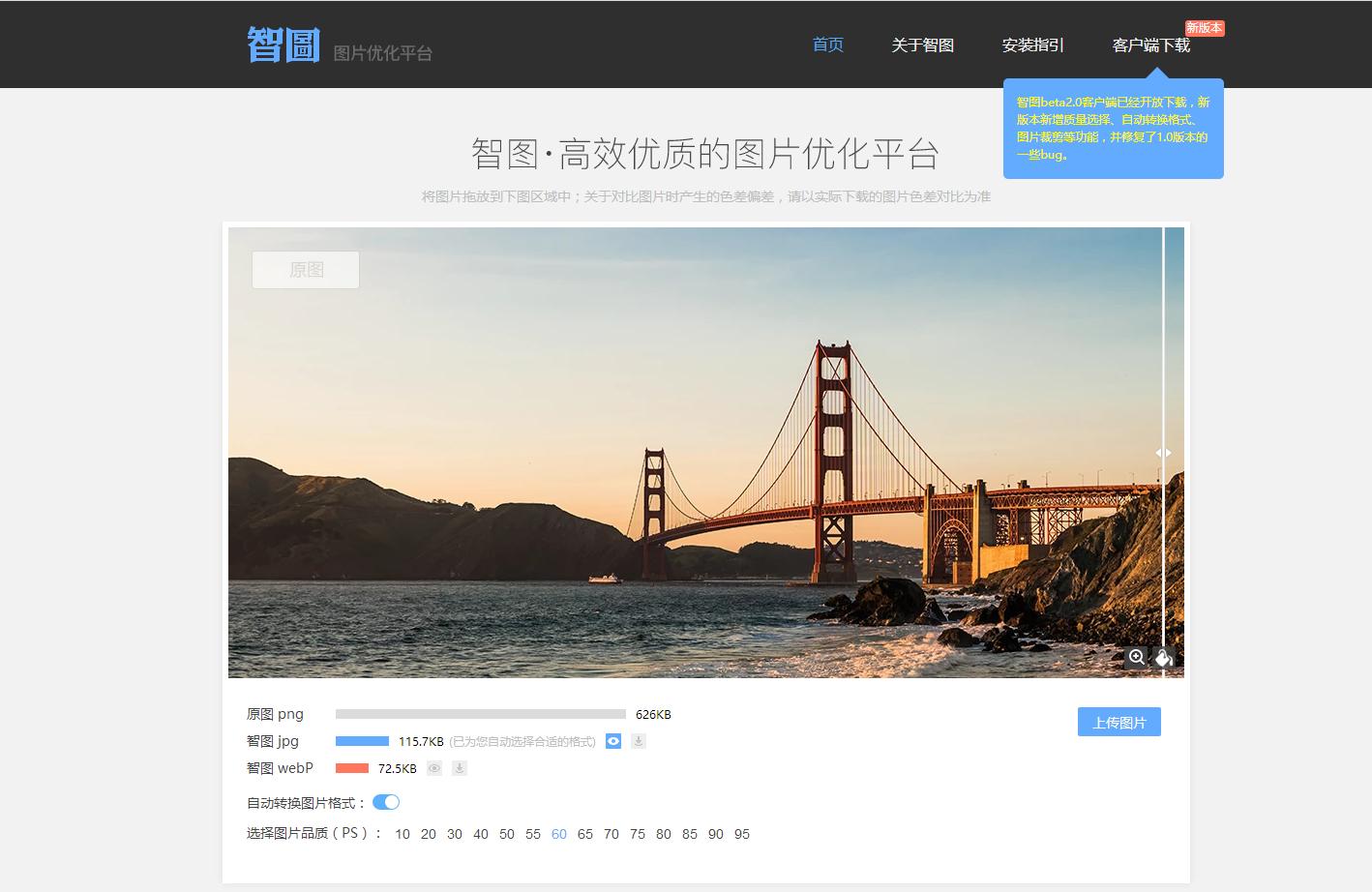Click the 图片优化平台 header subtitle
This screenshot has height=892, width=1372.
click(383, 53)
